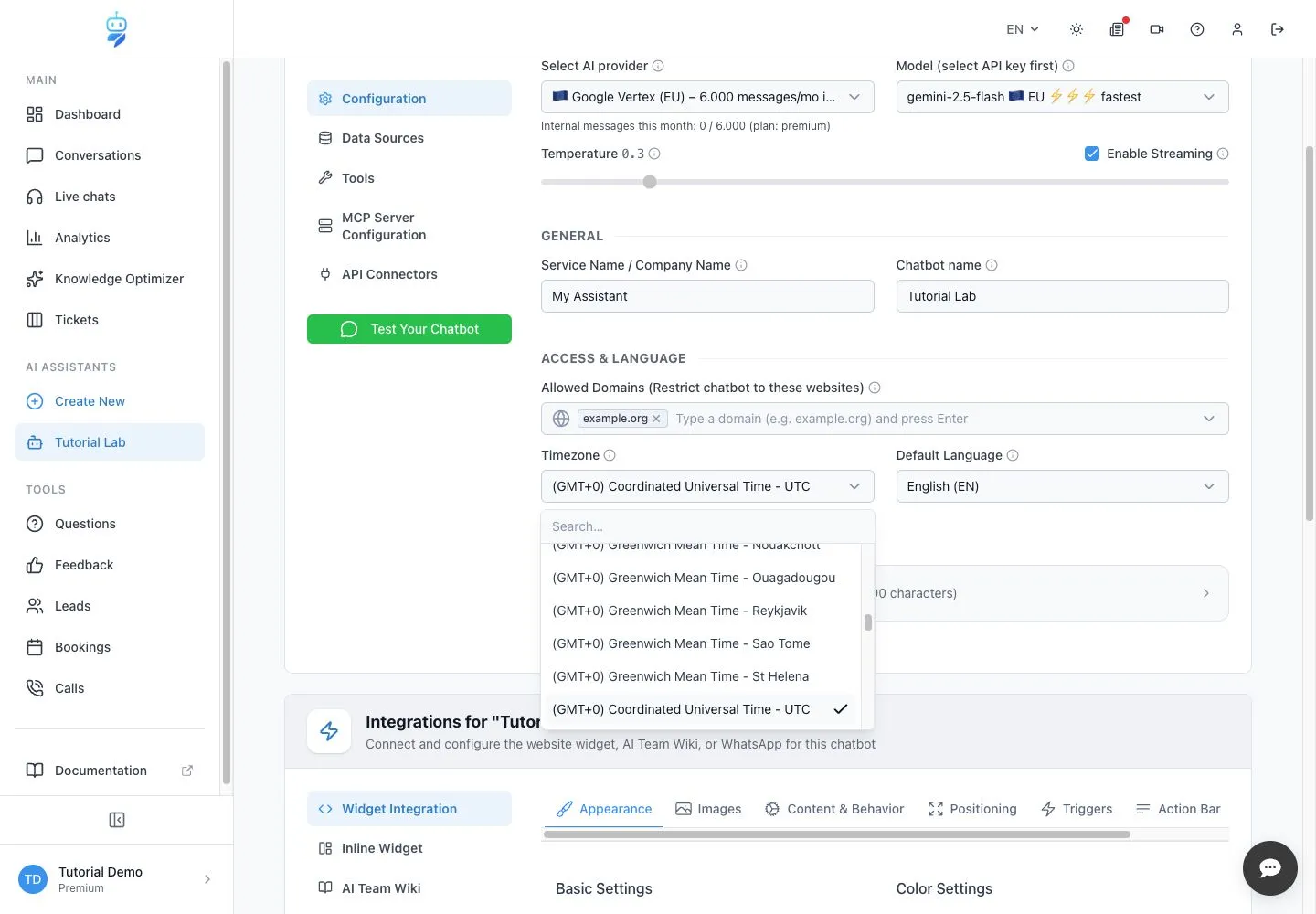This screenshot has width=1316, height=914.
Task: Open the Dashboard page
Action: coord(110,114)
